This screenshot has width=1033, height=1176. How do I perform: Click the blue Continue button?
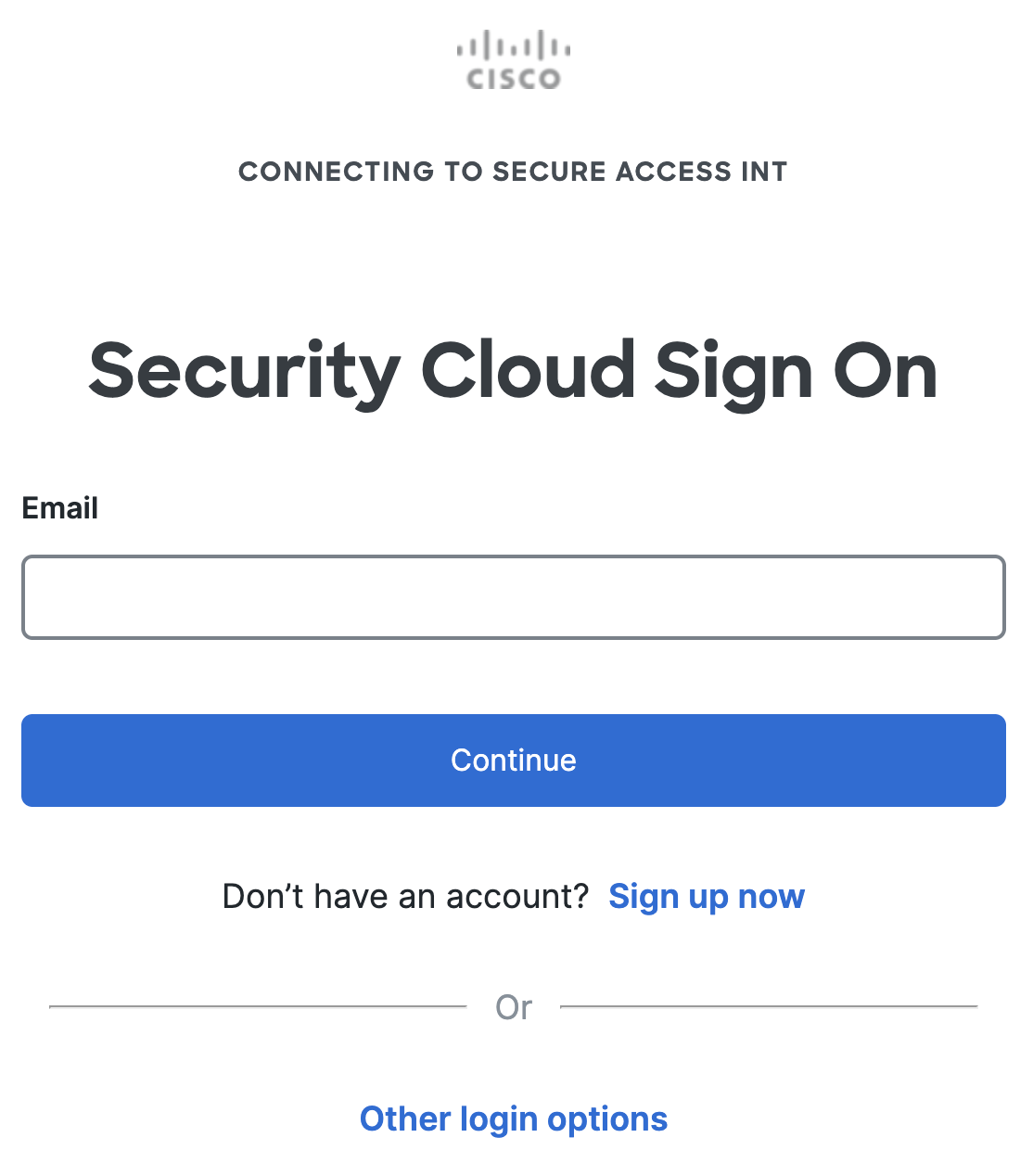(x=514, y=761)
